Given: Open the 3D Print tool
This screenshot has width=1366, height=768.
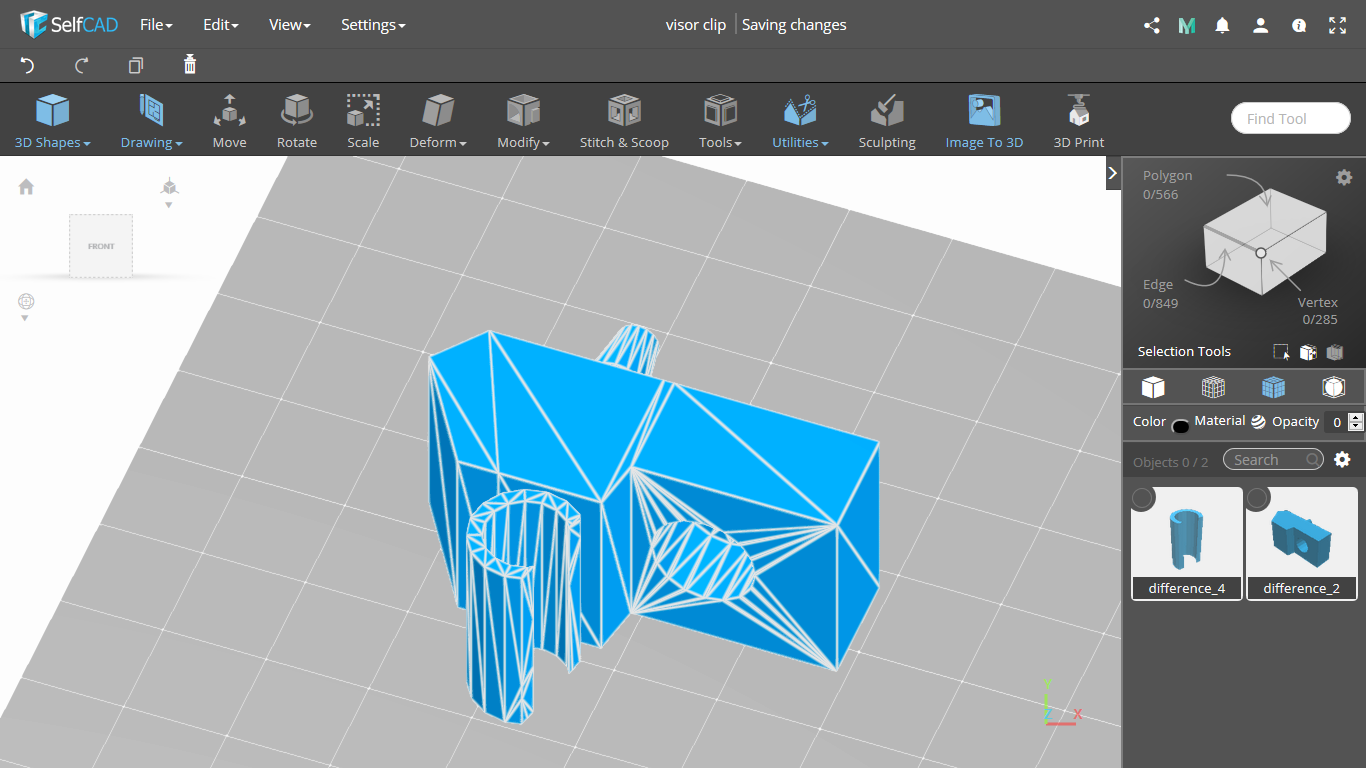Looking at the screenshot, I should tap(1079, 121).
